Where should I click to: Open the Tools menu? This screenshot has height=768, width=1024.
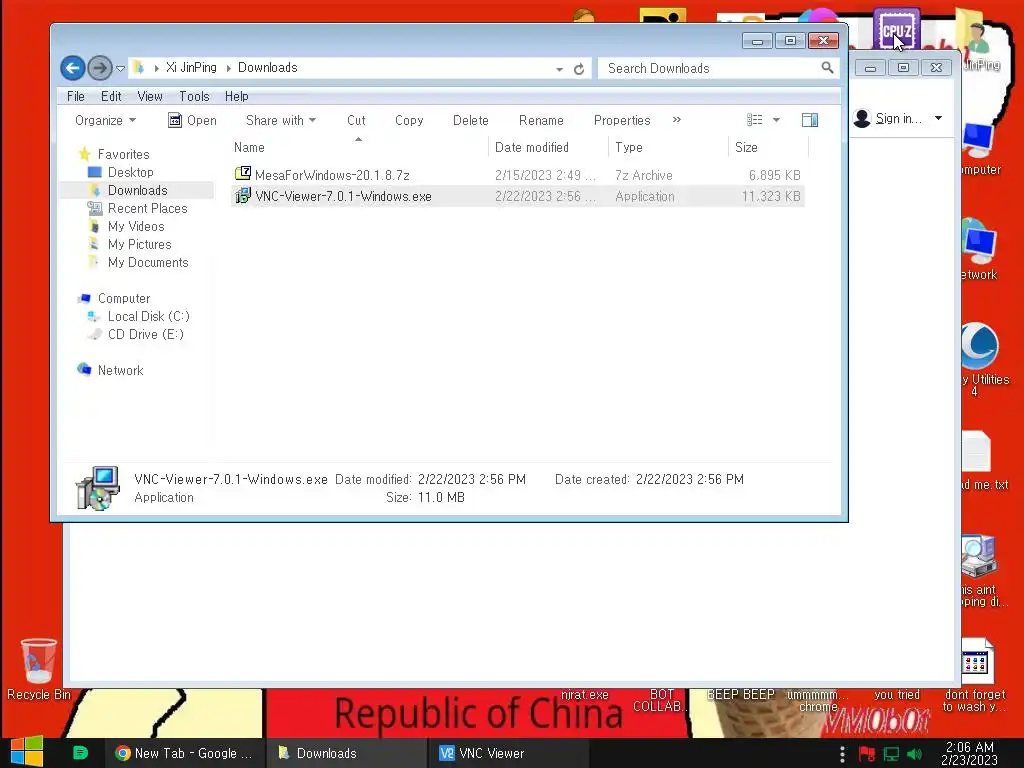tap(194, 96)
